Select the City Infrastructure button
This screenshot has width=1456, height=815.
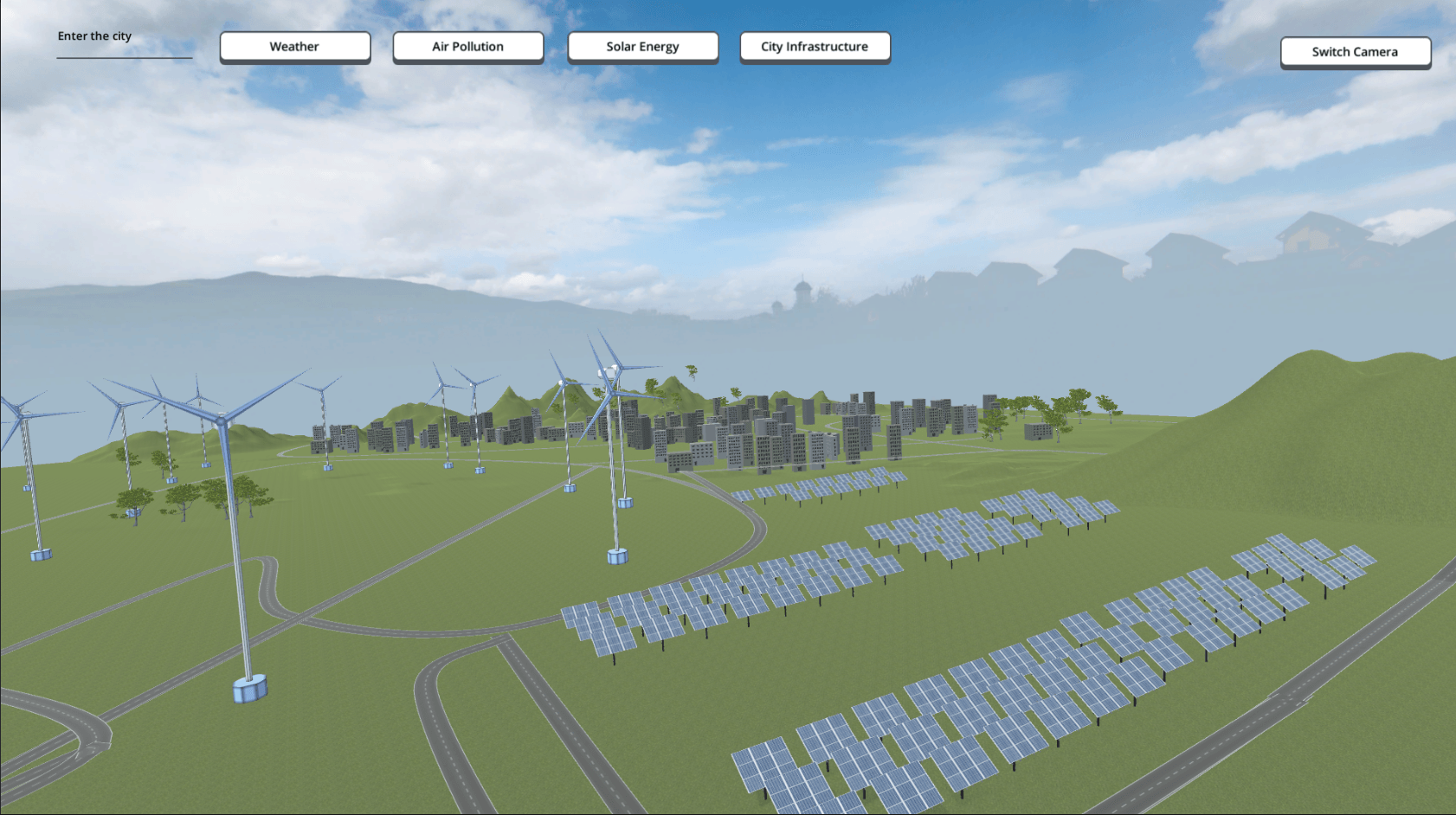[x=815, y=47]
